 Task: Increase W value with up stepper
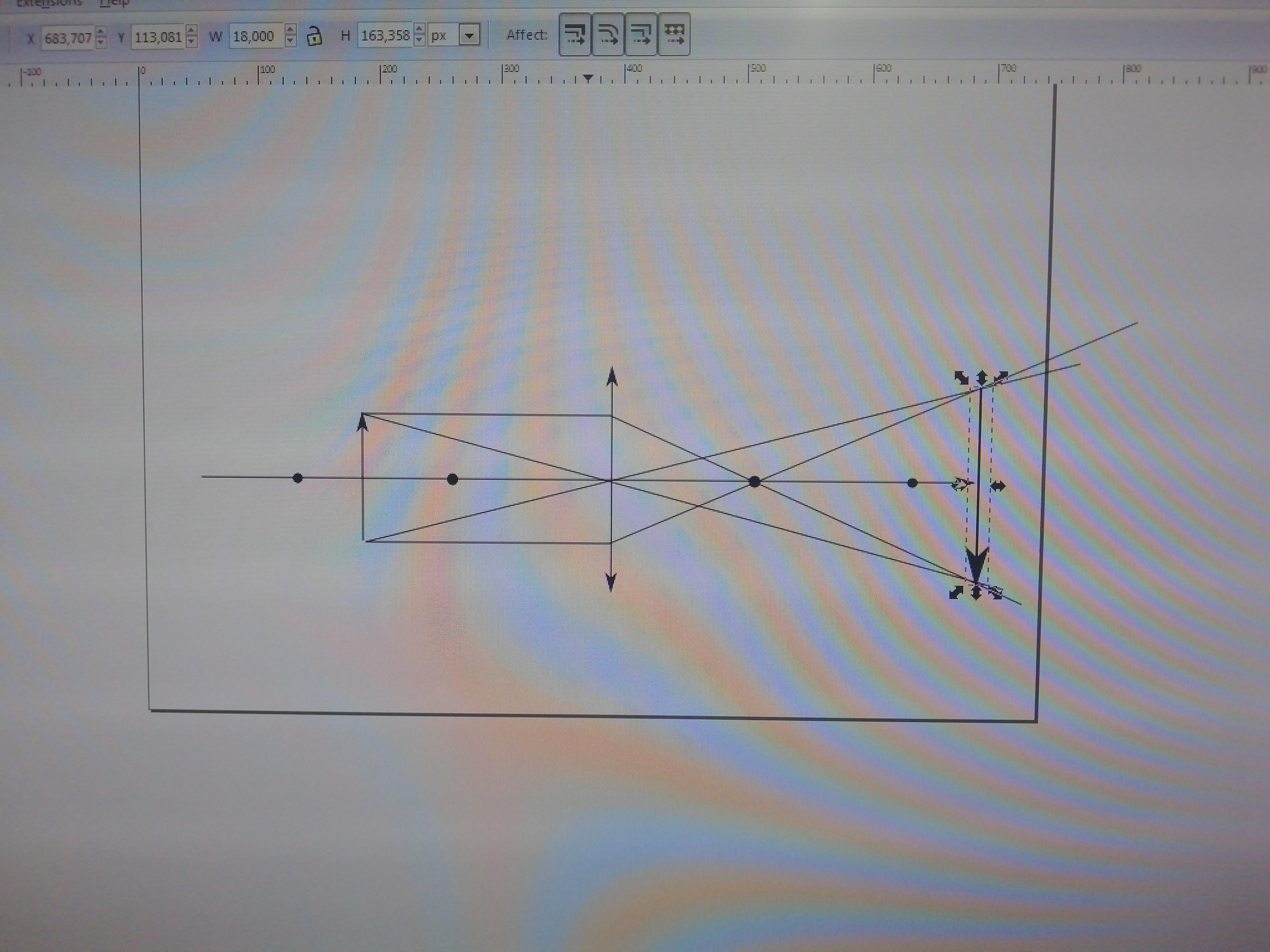click(x=291, y=31)
